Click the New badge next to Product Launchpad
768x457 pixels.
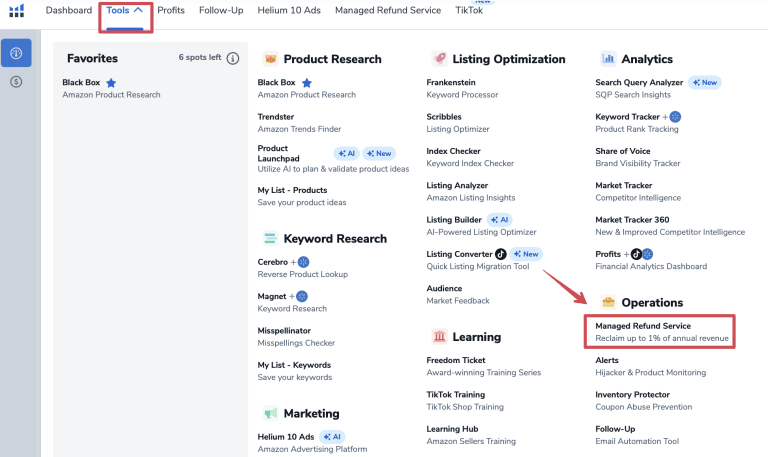coord(379,153)
